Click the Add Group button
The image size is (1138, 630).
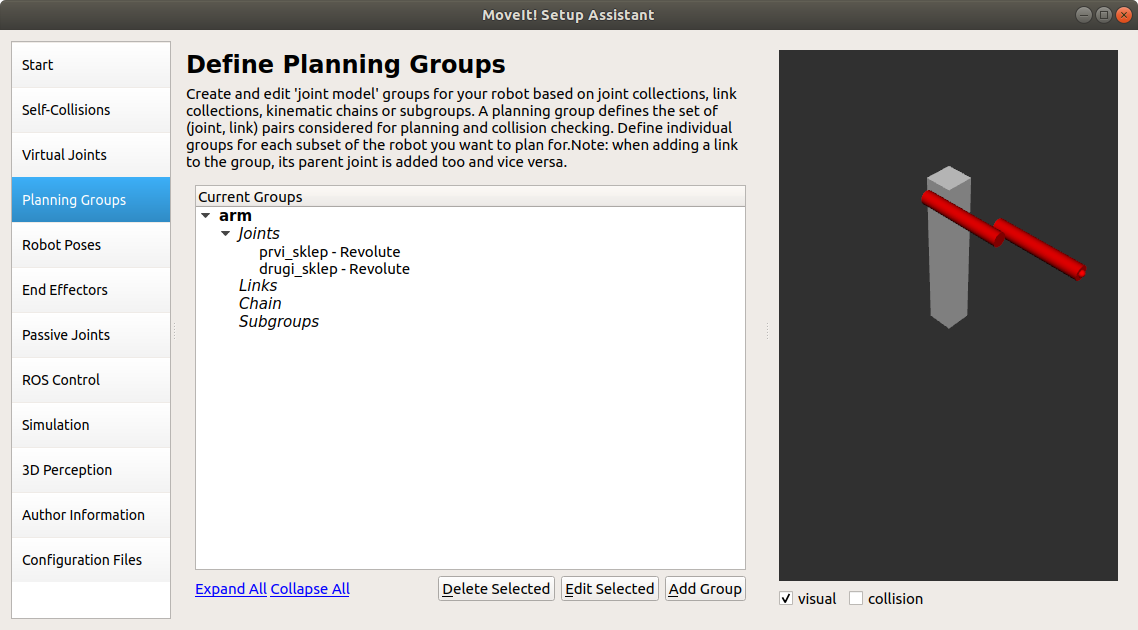coord(705,589)
